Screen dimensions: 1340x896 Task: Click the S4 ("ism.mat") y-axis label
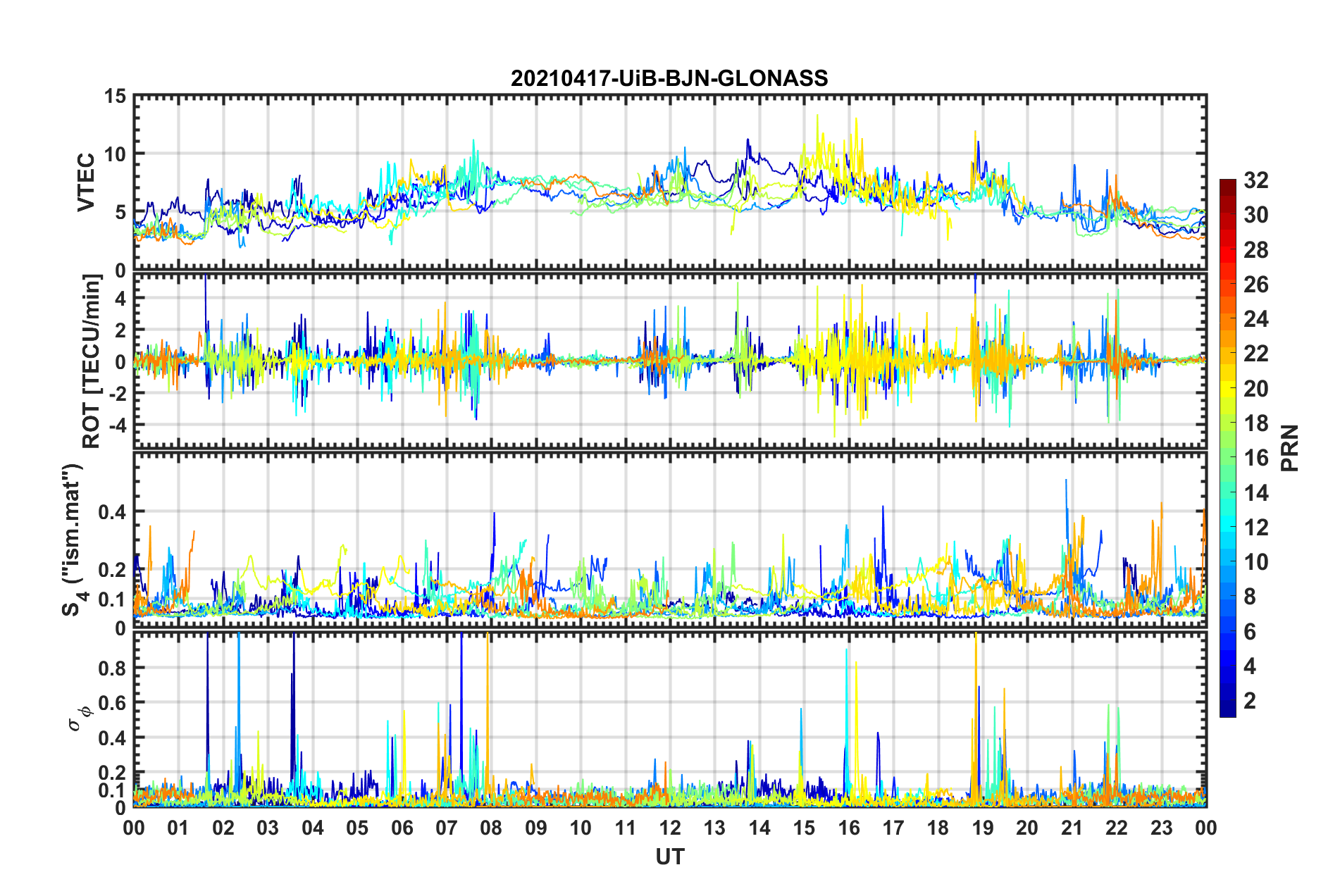click(73, 540)
